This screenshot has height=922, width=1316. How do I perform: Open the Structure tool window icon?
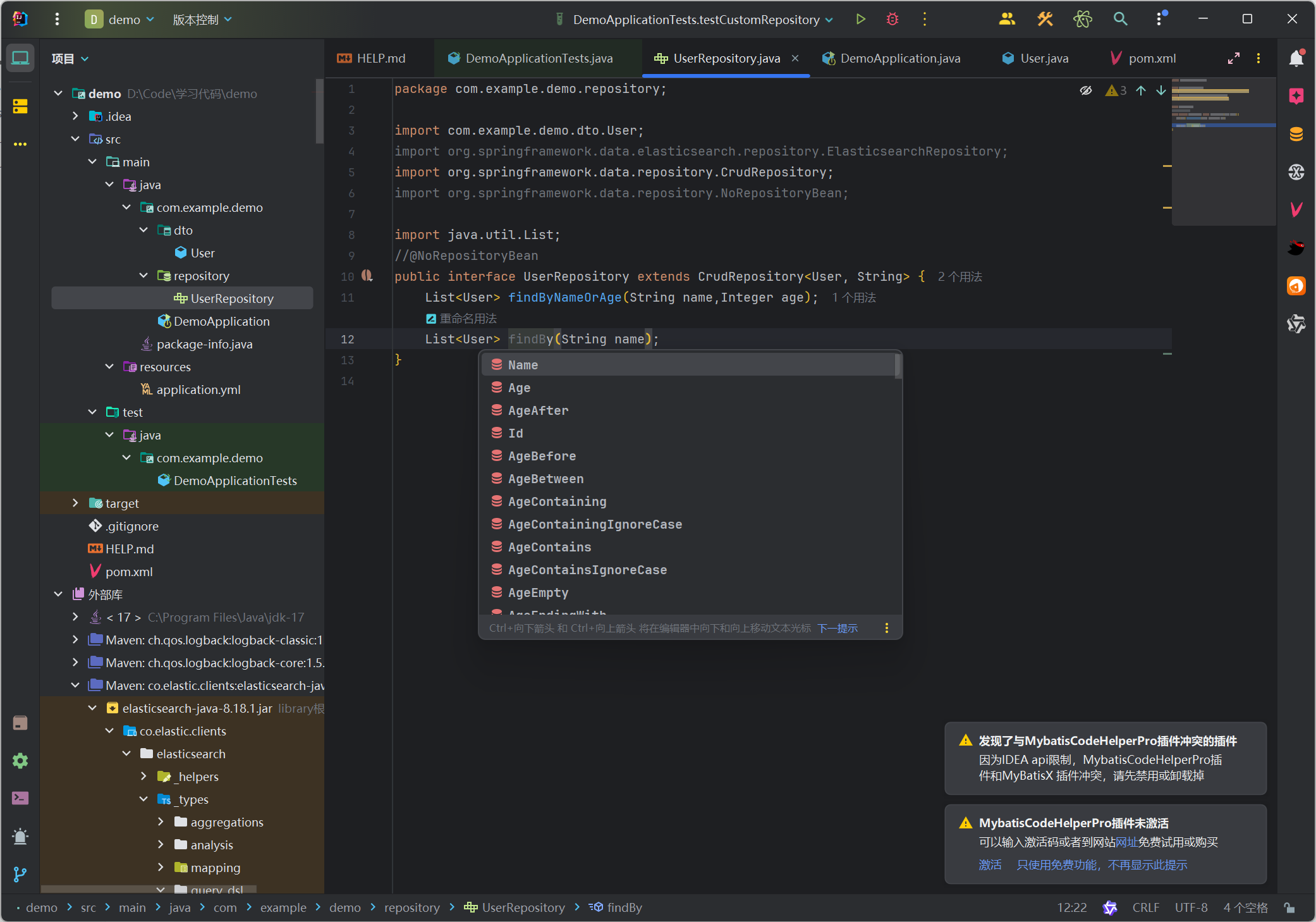click(20, 106)
